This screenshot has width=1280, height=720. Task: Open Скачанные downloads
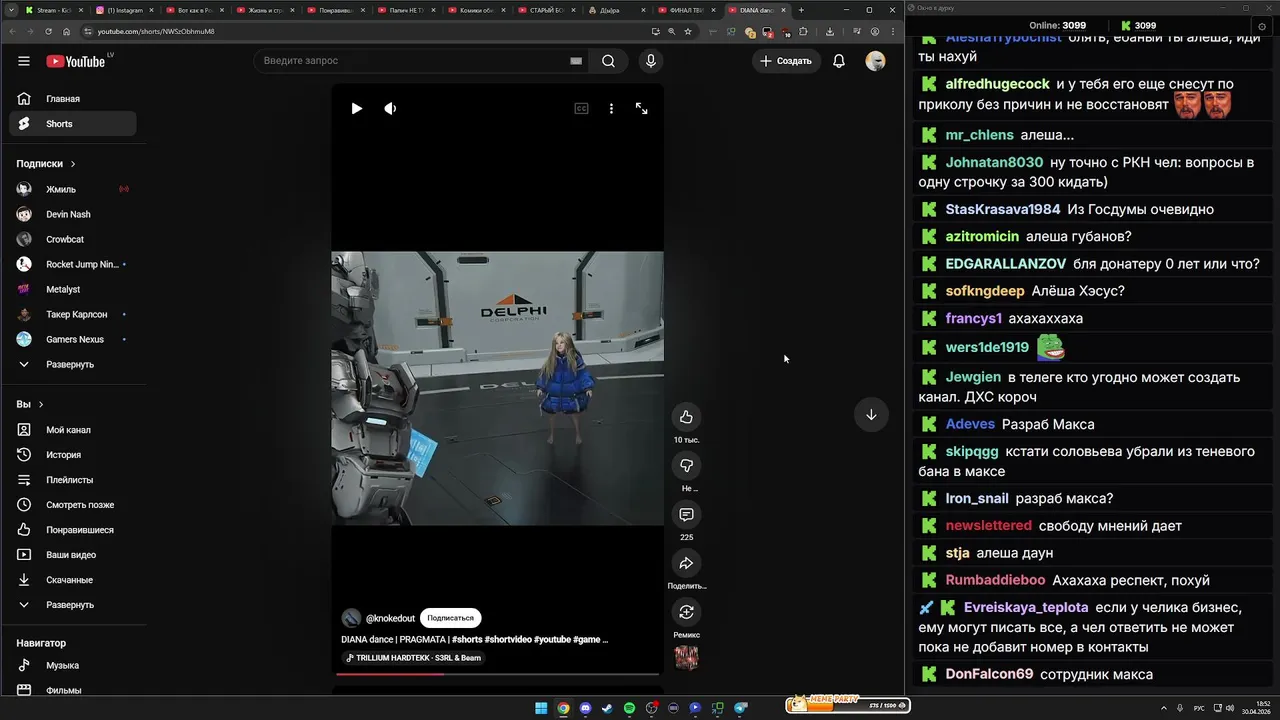click(73, 580)
